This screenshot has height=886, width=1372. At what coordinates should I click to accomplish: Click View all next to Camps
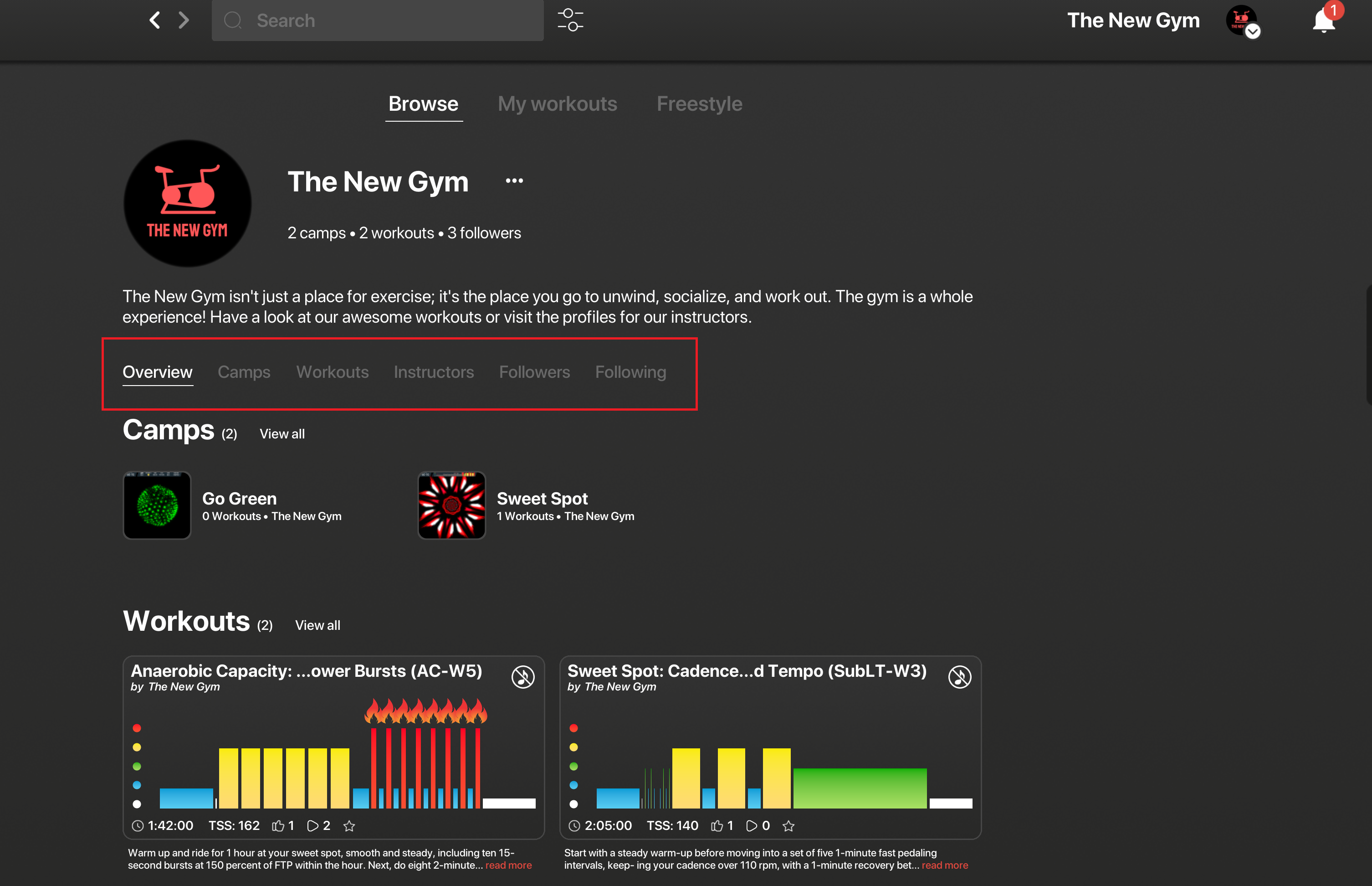tap(282, 434)
